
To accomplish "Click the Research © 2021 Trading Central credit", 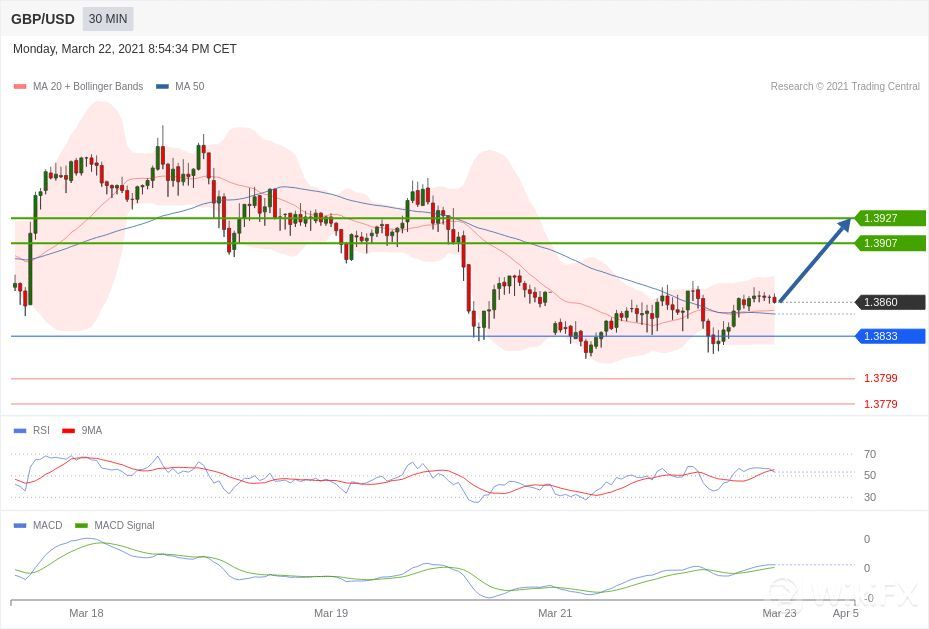I will click(844, 87).
